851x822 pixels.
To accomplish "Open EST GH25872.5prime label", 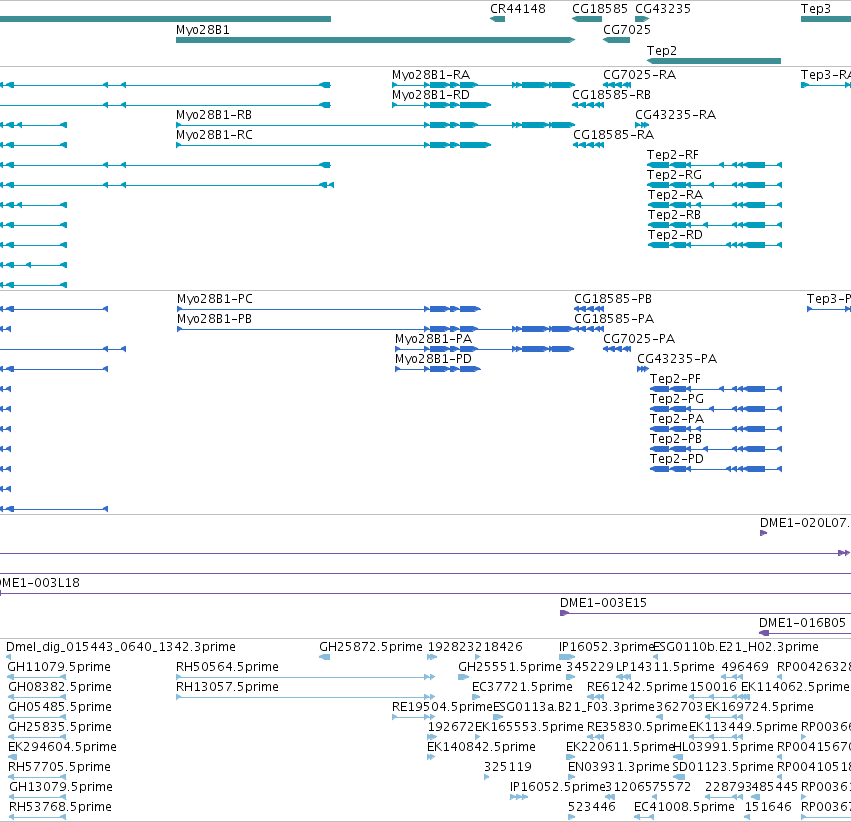I will pyautogui.click(x=371, y=647).
